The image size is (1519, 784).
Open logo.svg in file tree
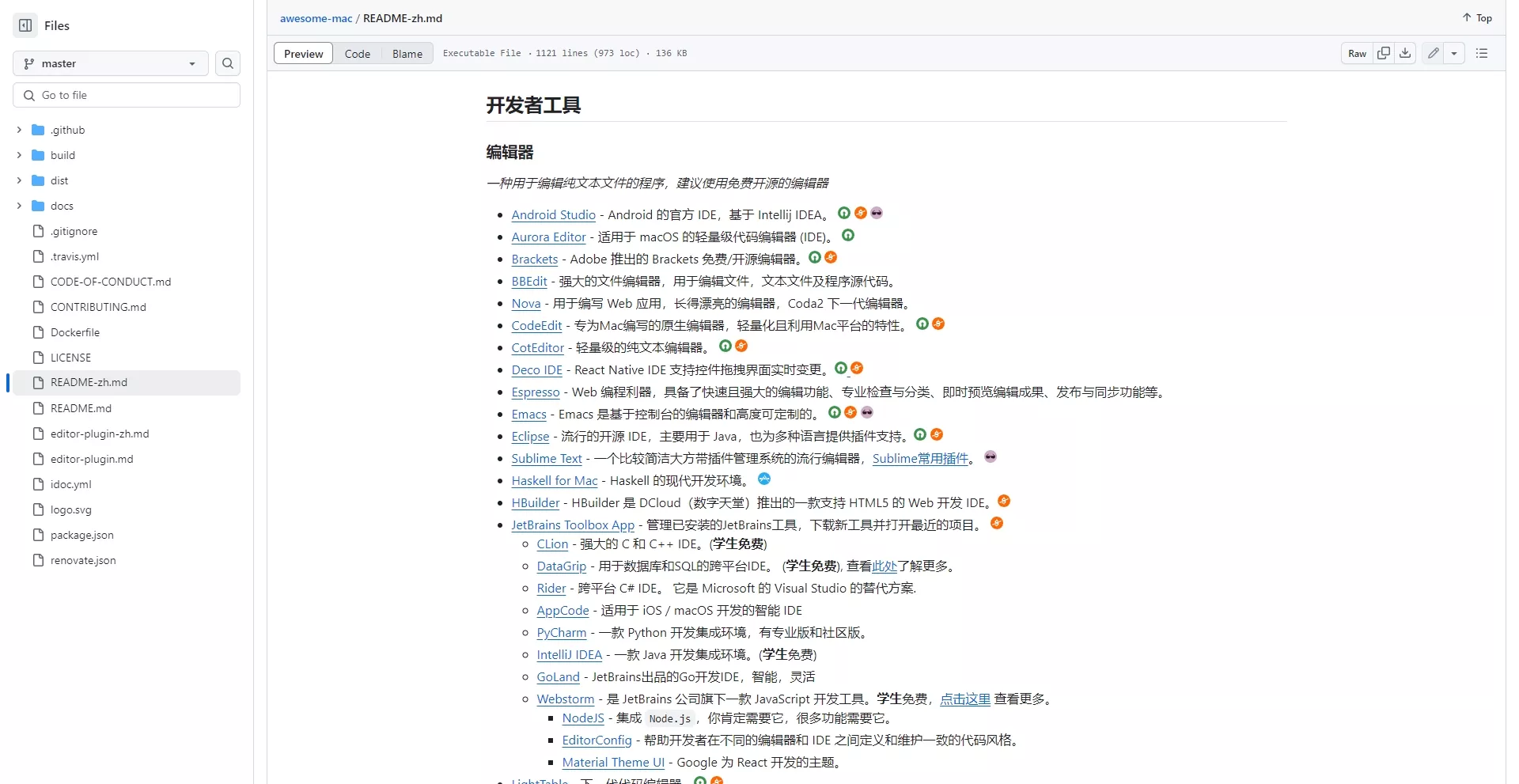71,509
